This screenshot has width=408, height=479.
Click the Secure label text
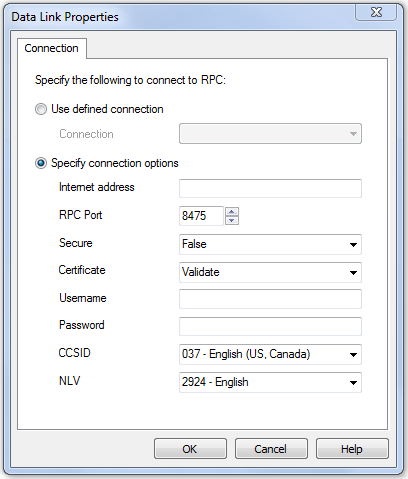76,243
